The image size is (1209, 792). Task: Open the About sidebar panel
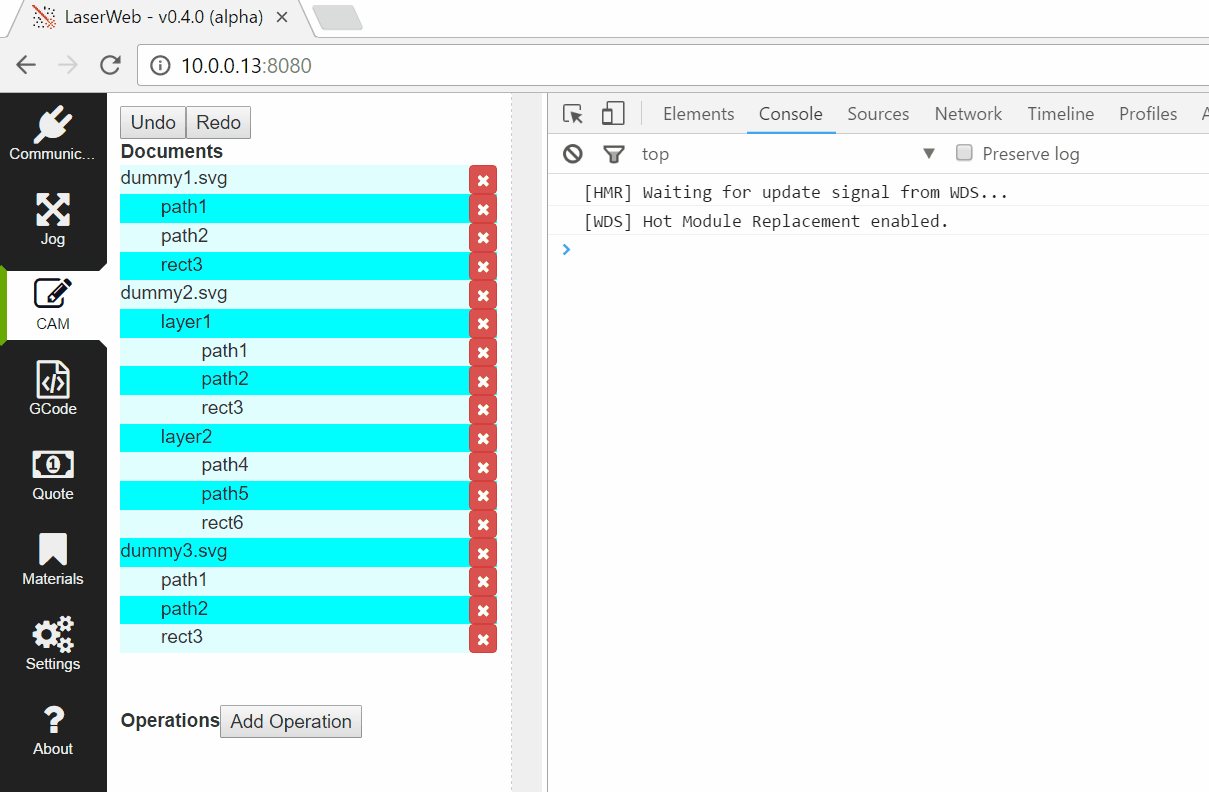(x=53, y=730)
